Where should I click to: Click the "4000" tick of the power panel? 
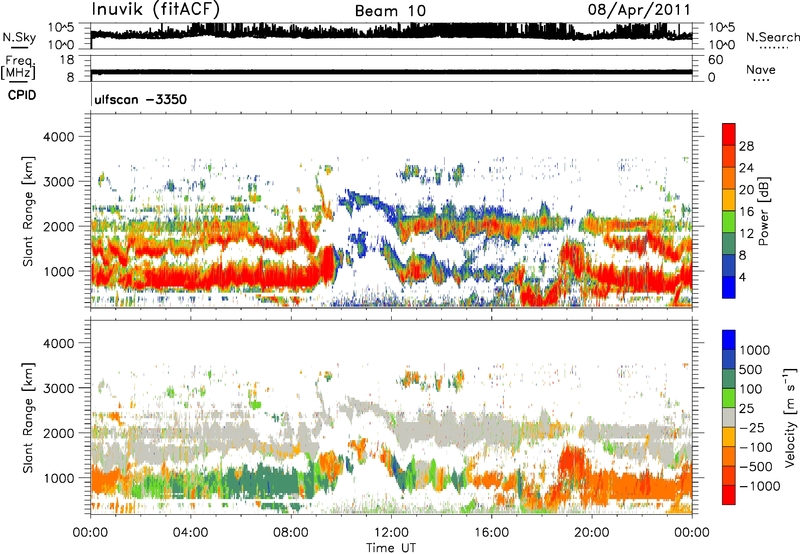58,137
